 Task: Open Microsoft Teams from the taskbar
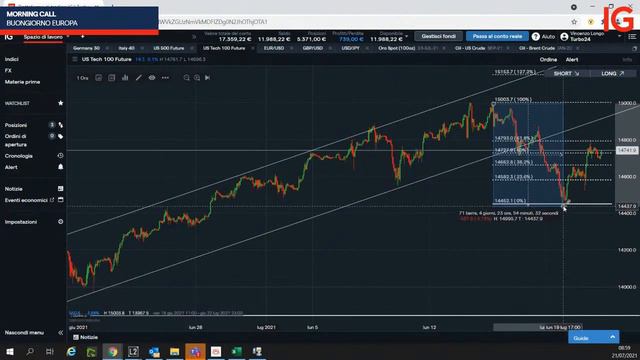[196, 351]
